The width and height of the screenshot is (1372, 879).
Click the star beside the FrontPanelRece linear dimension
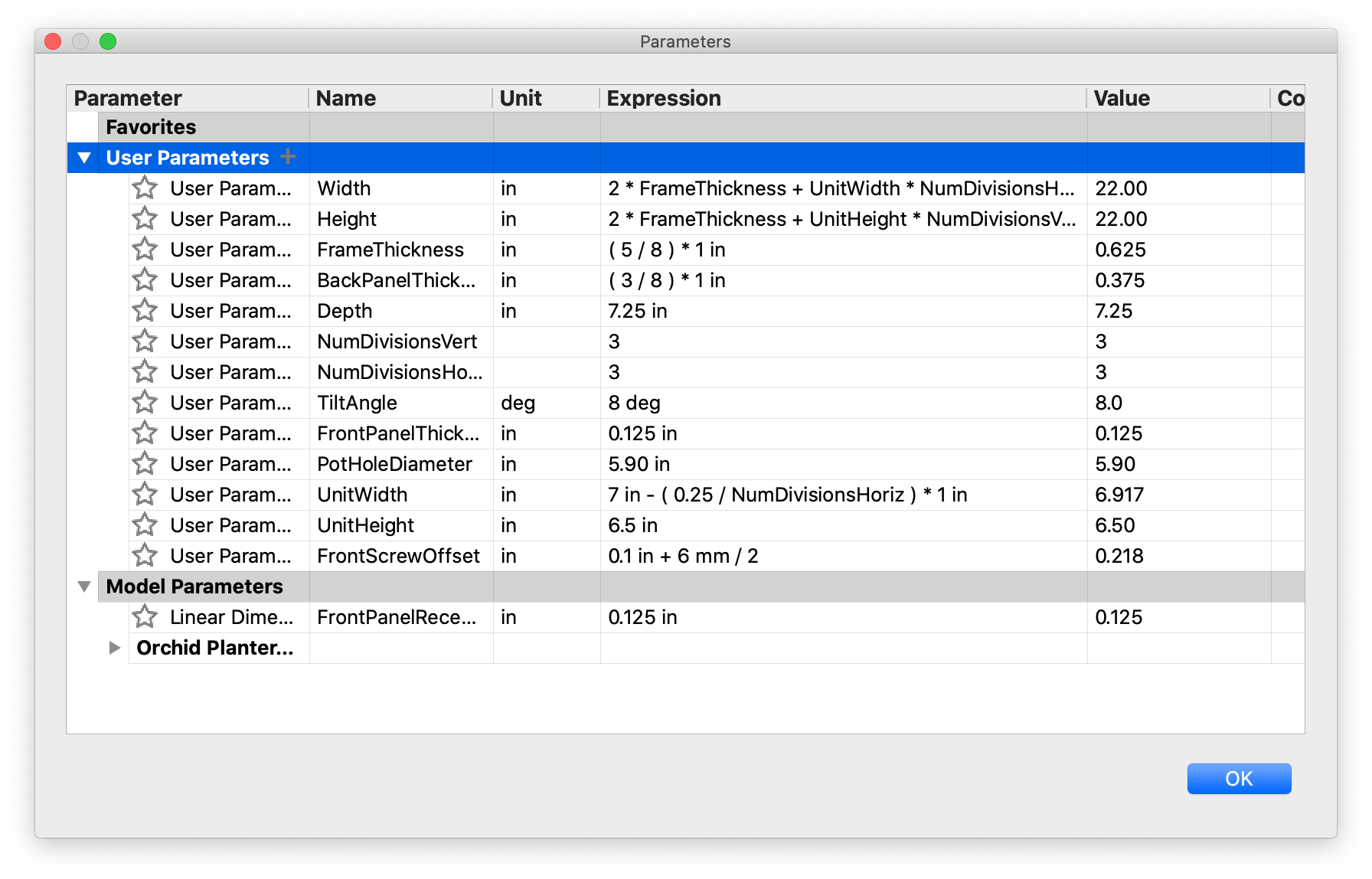pos(145,616)
